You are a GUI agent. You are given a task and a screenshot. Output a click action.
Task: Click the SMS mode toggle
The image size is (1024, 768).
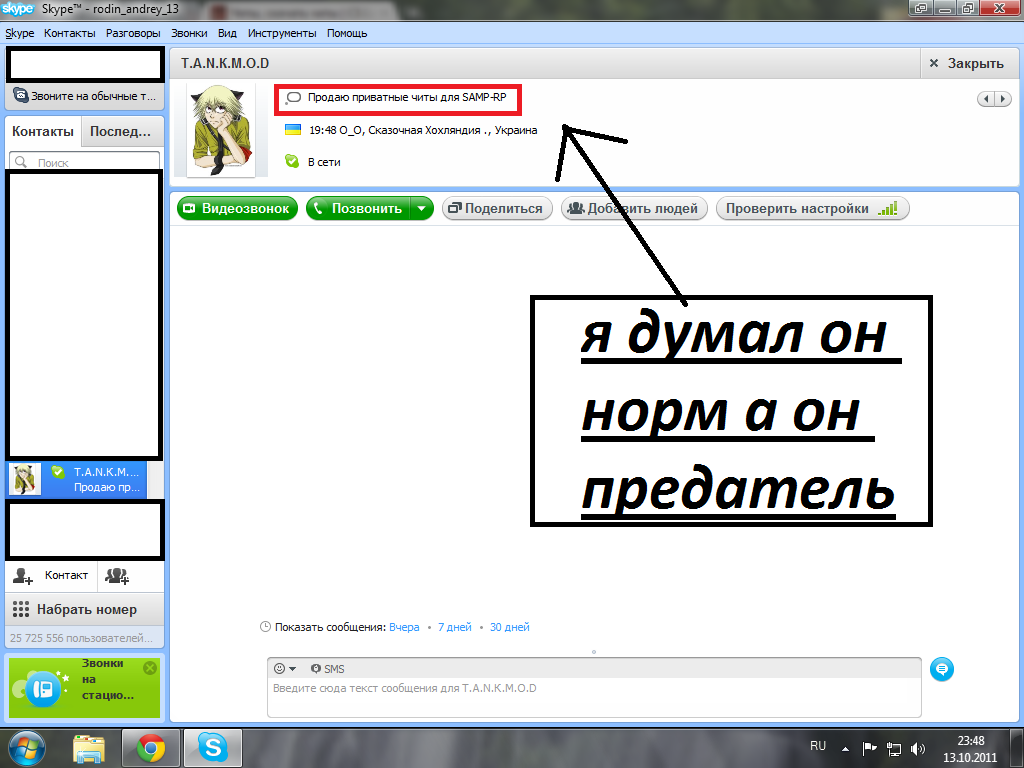pyautogui.click(x=327, y=669)
